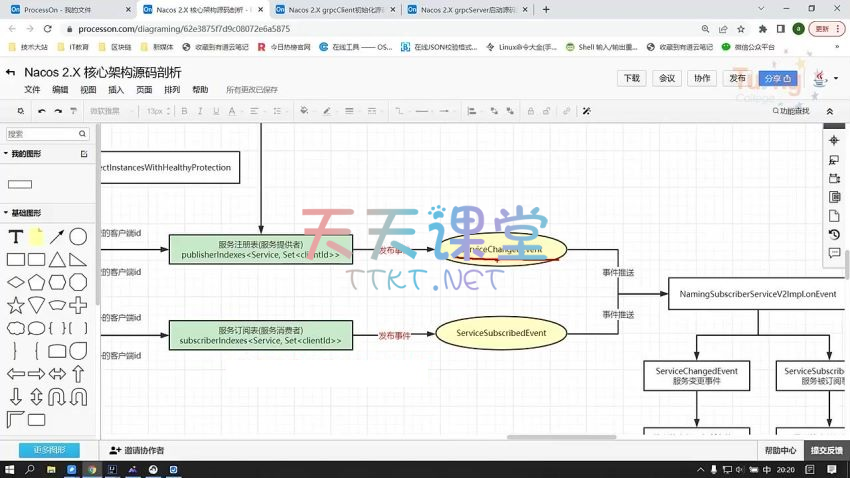Image resolution: width=850 pixels, height=478 pixels.
Task: Click the 更多图形 button
Action: coord(49,450)
